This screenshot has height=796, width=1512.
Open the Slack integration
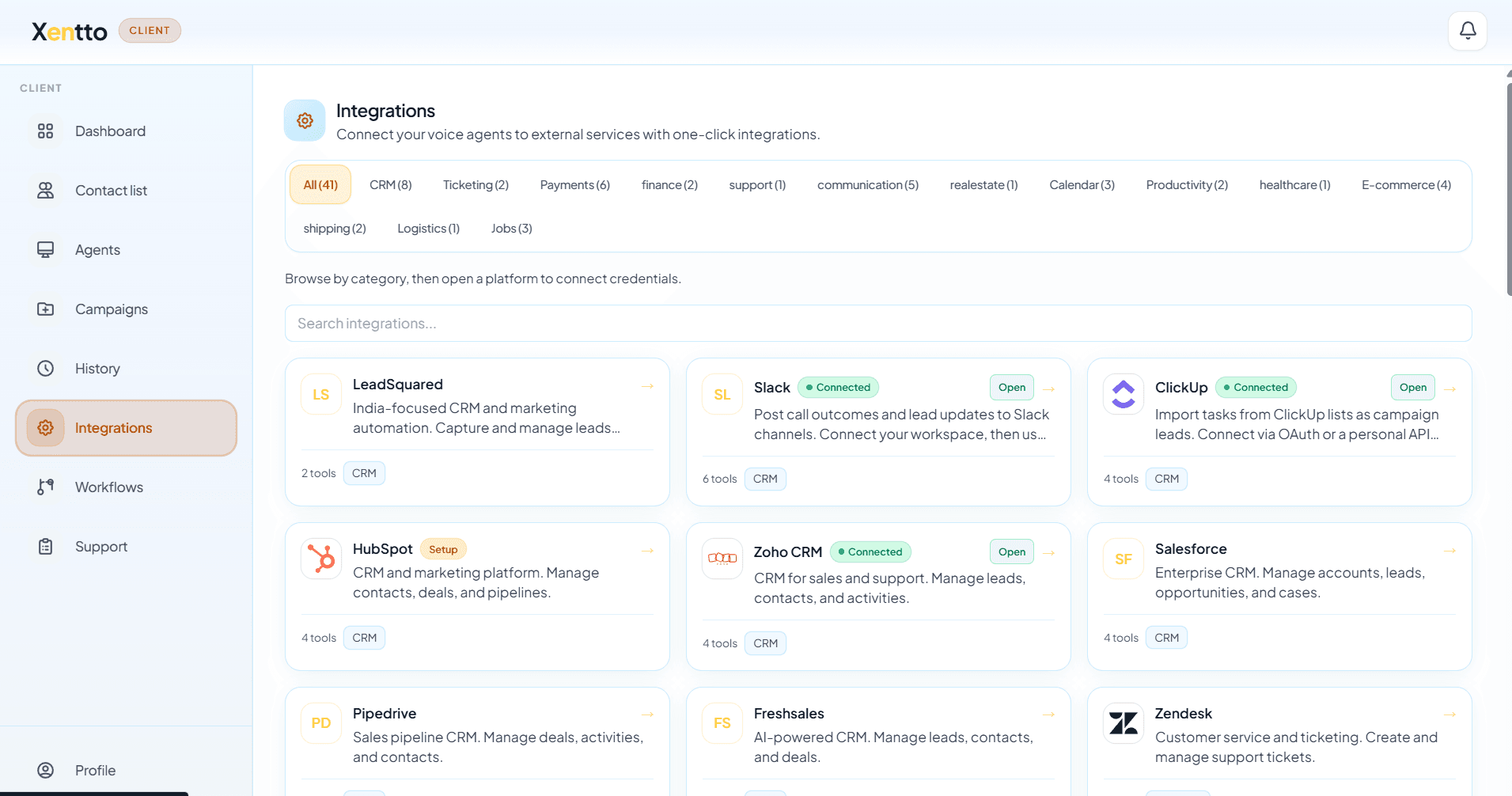coord(1012,387)
